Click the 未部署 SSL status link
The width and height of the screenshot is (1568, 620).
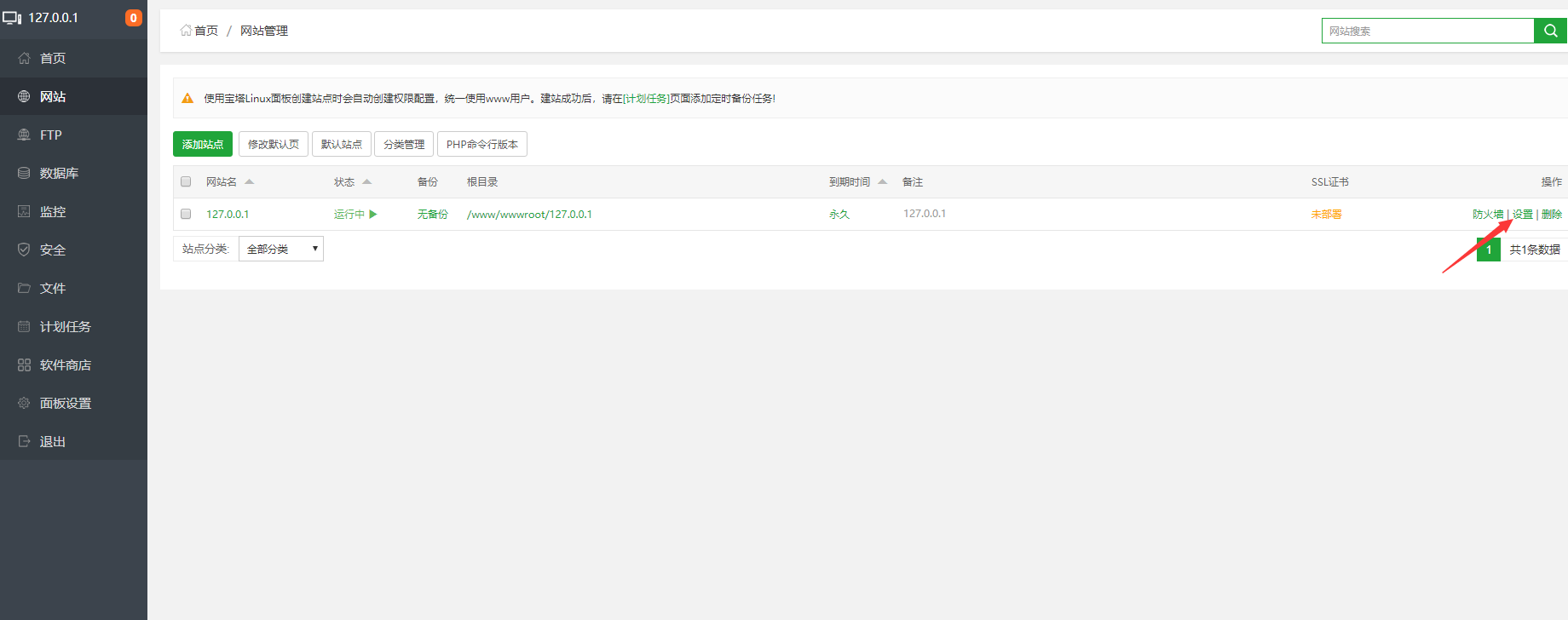tap(1327, 214)
